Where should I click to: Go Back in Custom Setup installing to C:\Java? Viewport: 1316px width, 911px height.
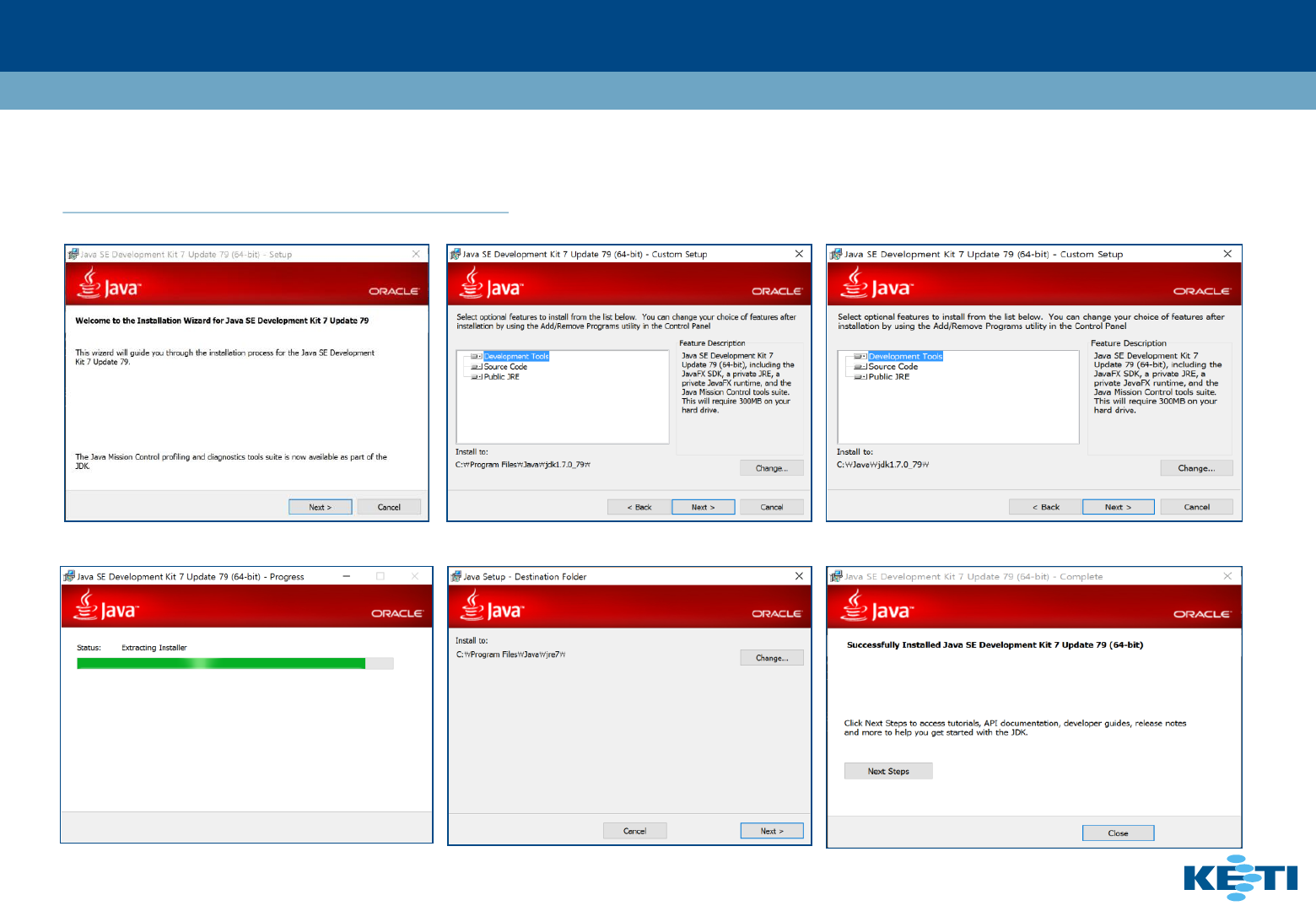pyautogui.click(x=1046, y=507)
